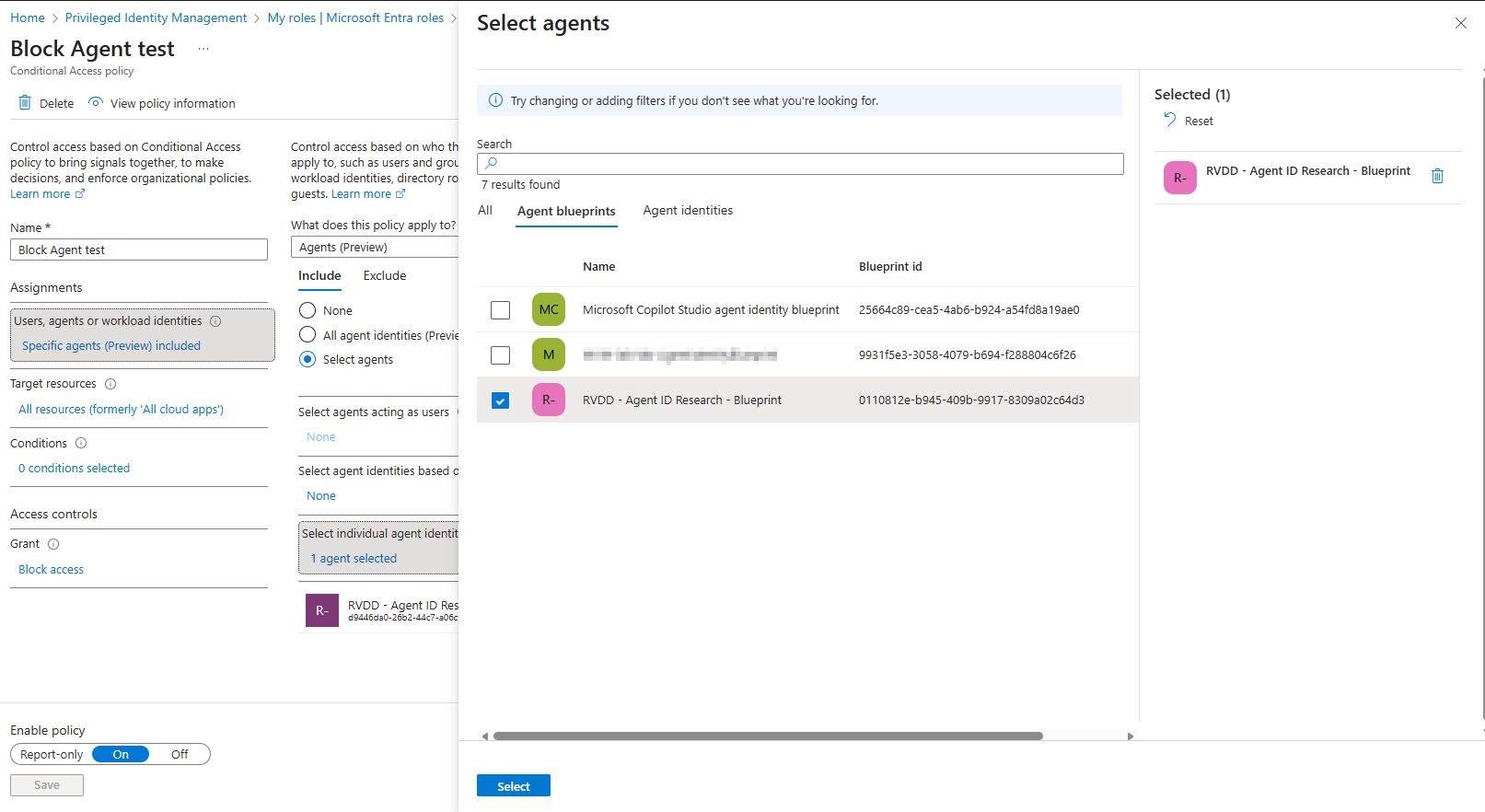Open the 'What does this policy apply to' dropdown
This screenshot has height=812, width=1485.
[x=376, y=248]
